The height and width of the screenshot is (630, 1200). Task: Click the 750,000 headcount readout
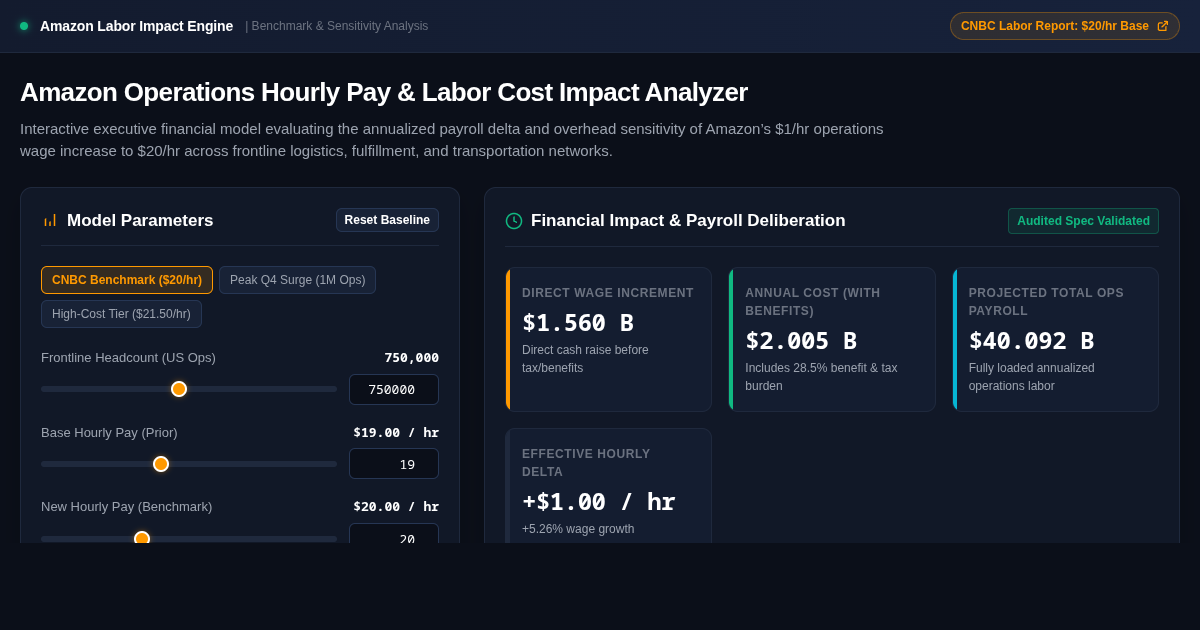(412, 358)
